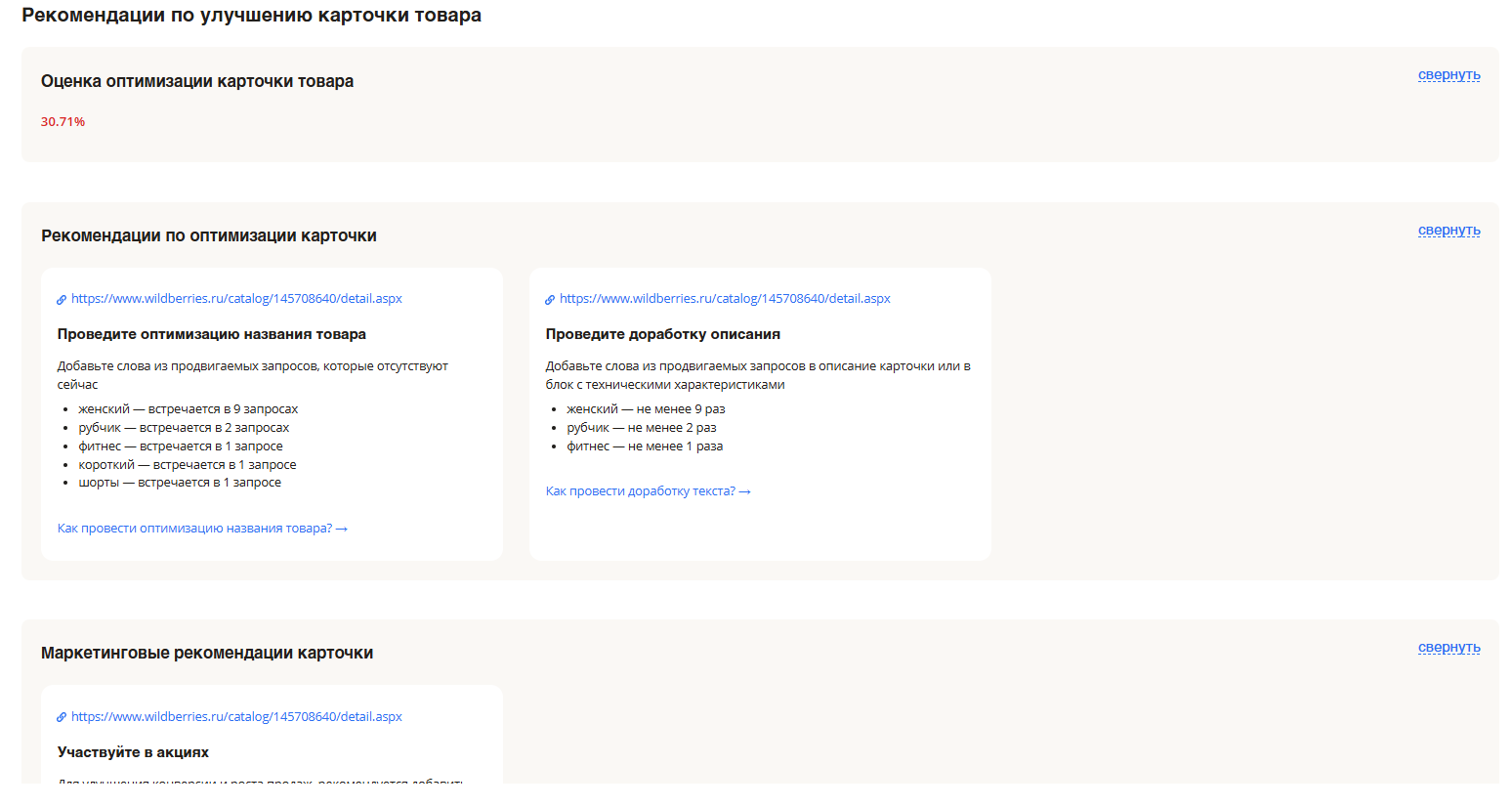Viewport: 1512px width, 807px height.
Task: Collapse 'Рекомендации по оптимизации карточки' section
Action: pos(1449,231)
